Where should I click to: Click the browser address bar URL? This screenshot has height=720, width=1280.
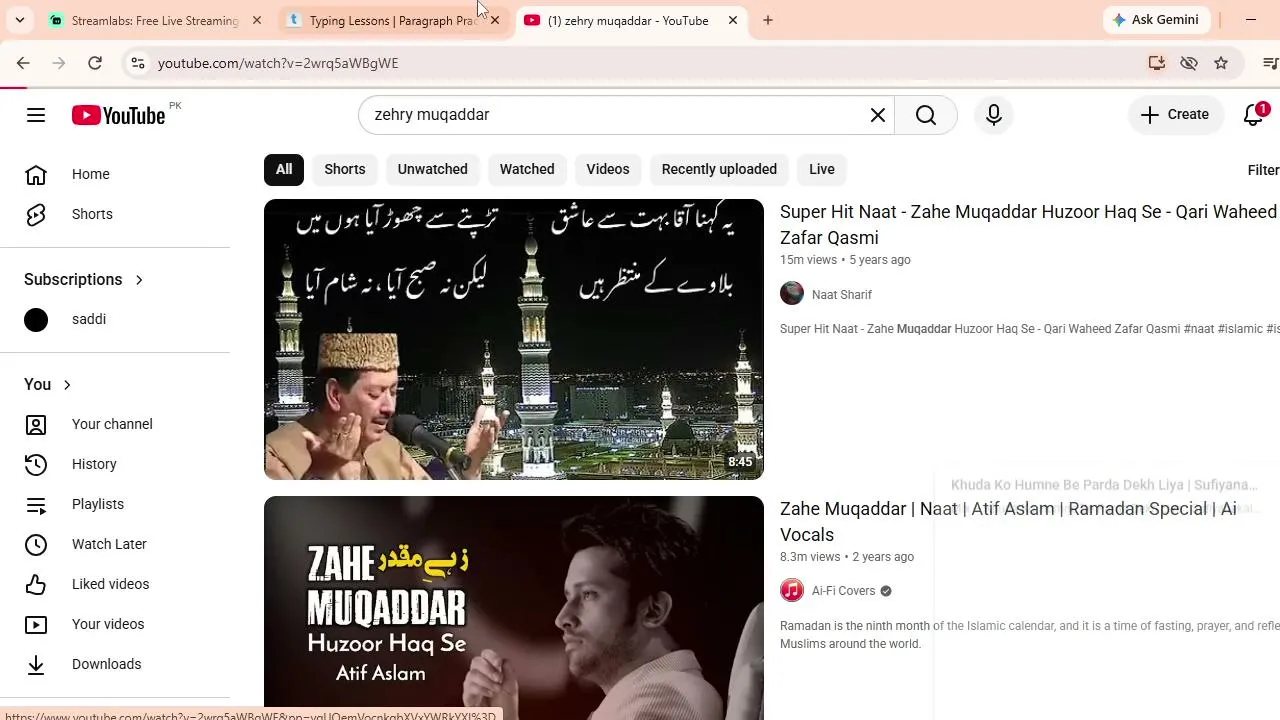(278, 63)
